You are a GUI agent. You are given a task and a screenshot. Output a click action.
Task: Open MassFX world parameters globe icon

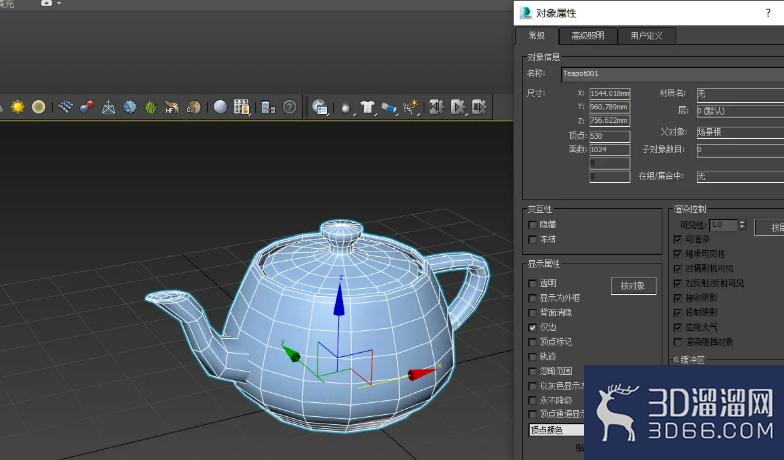[320, 106]
